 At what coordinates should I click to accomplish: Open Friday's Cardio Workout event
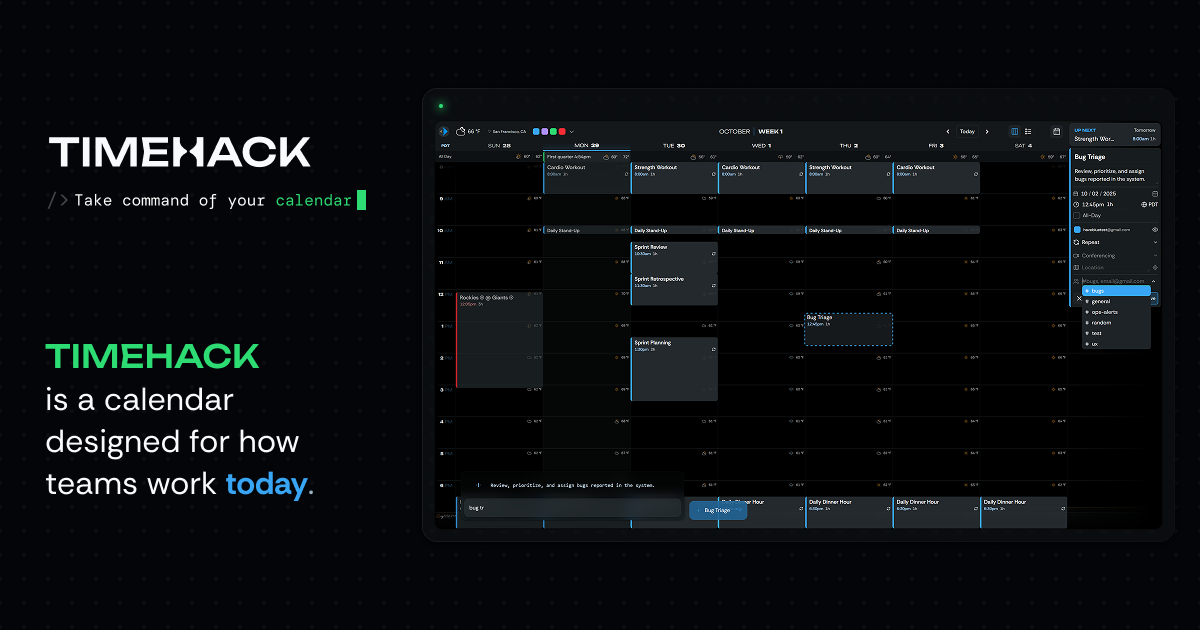click(936, 178)
